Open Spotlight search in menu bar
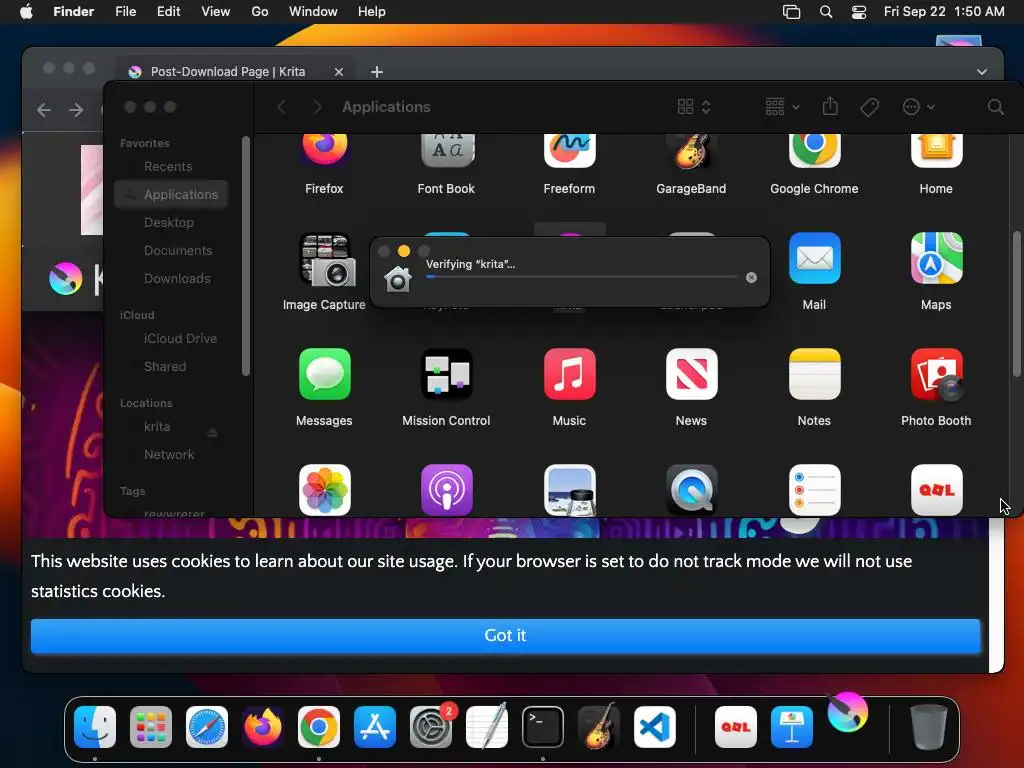This screenshot has width=1024, height=768. [825, 12]
